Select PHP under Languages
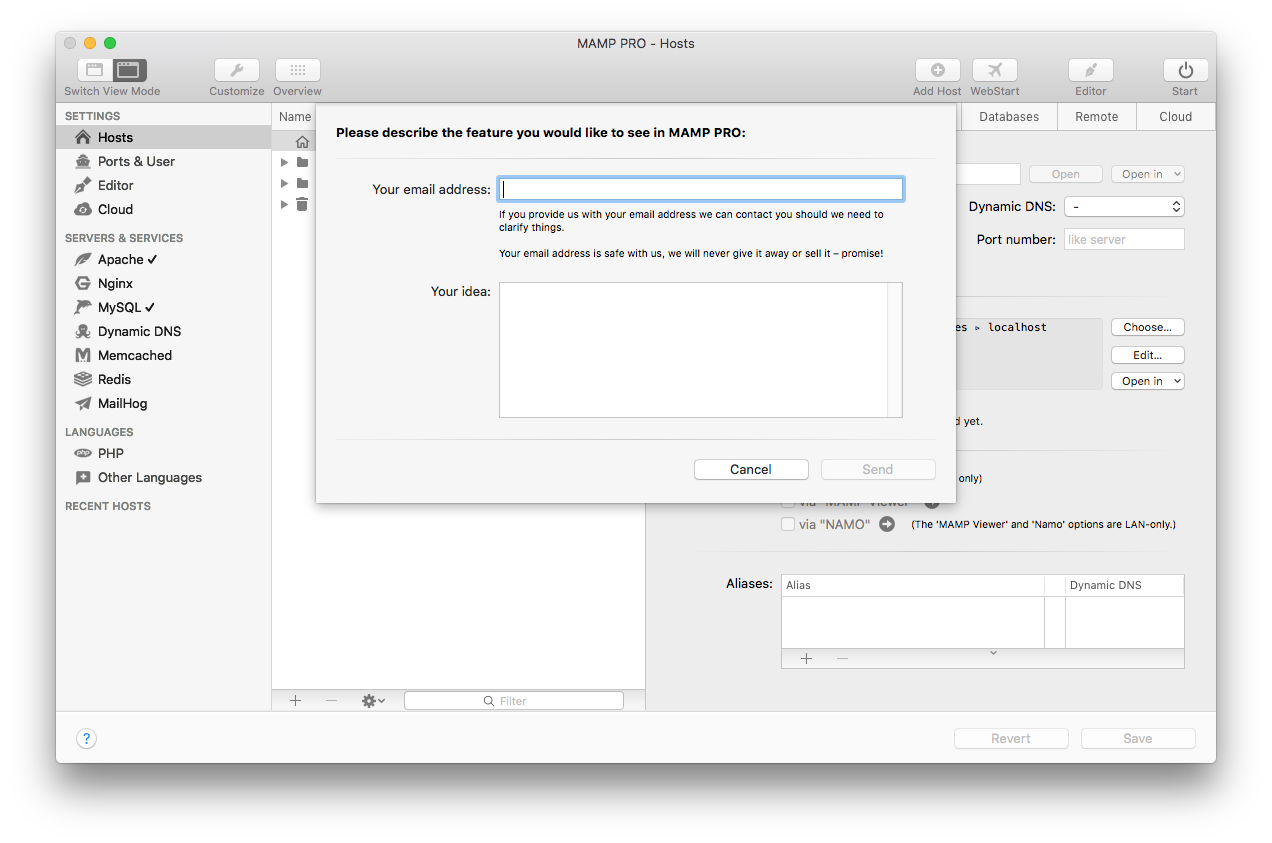 [x=108, y=453]
